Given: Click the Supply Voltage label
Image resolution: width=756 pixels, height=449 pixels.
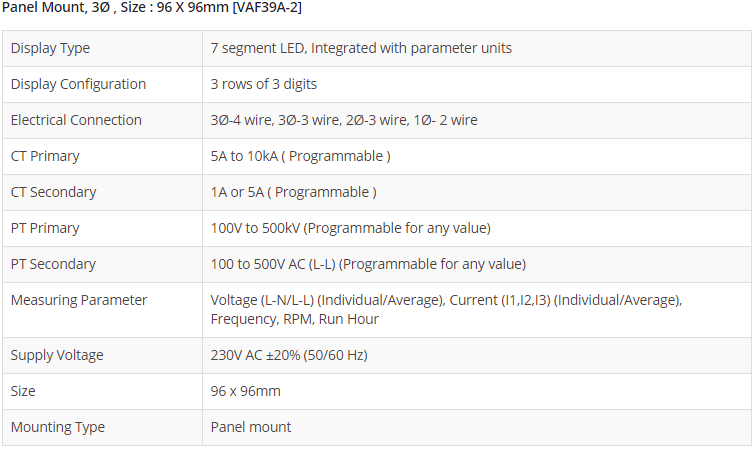Looking at the screenshot, I should [x=57, y=355].
